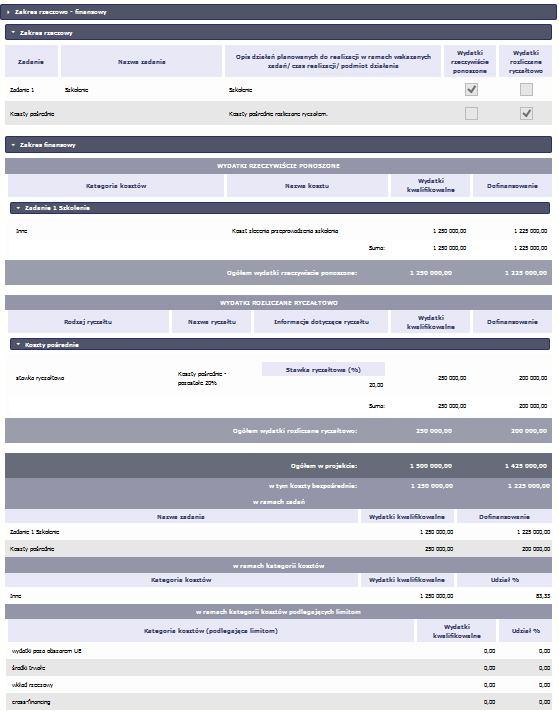The image size is (559, 711).
Task: Click the 'Udział %' header under kategorii kosztów
Action: point(505,580)
